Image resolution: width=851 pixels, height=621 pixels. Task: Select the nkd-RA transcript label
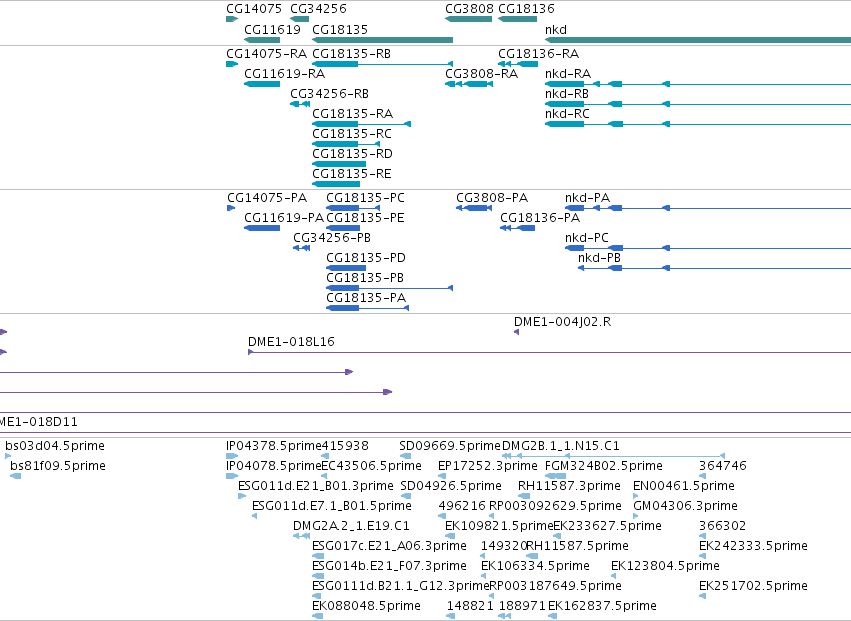pos(568,74)
